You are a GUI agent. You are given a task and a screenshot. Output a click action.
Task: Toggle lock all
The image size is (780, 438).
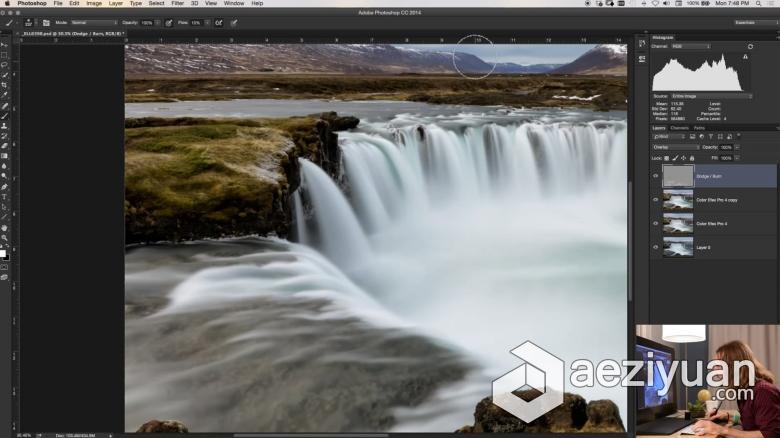691,158
